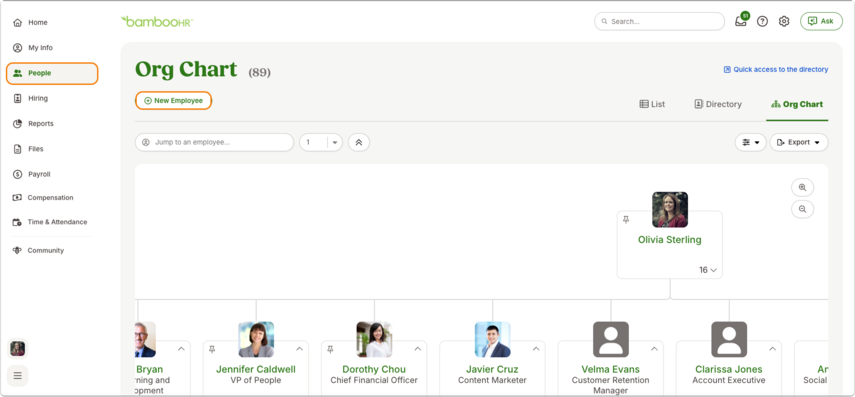855x397 pixels.
Task: Expand Dorothy Chou's card chevron
Action: pos(418,349)
